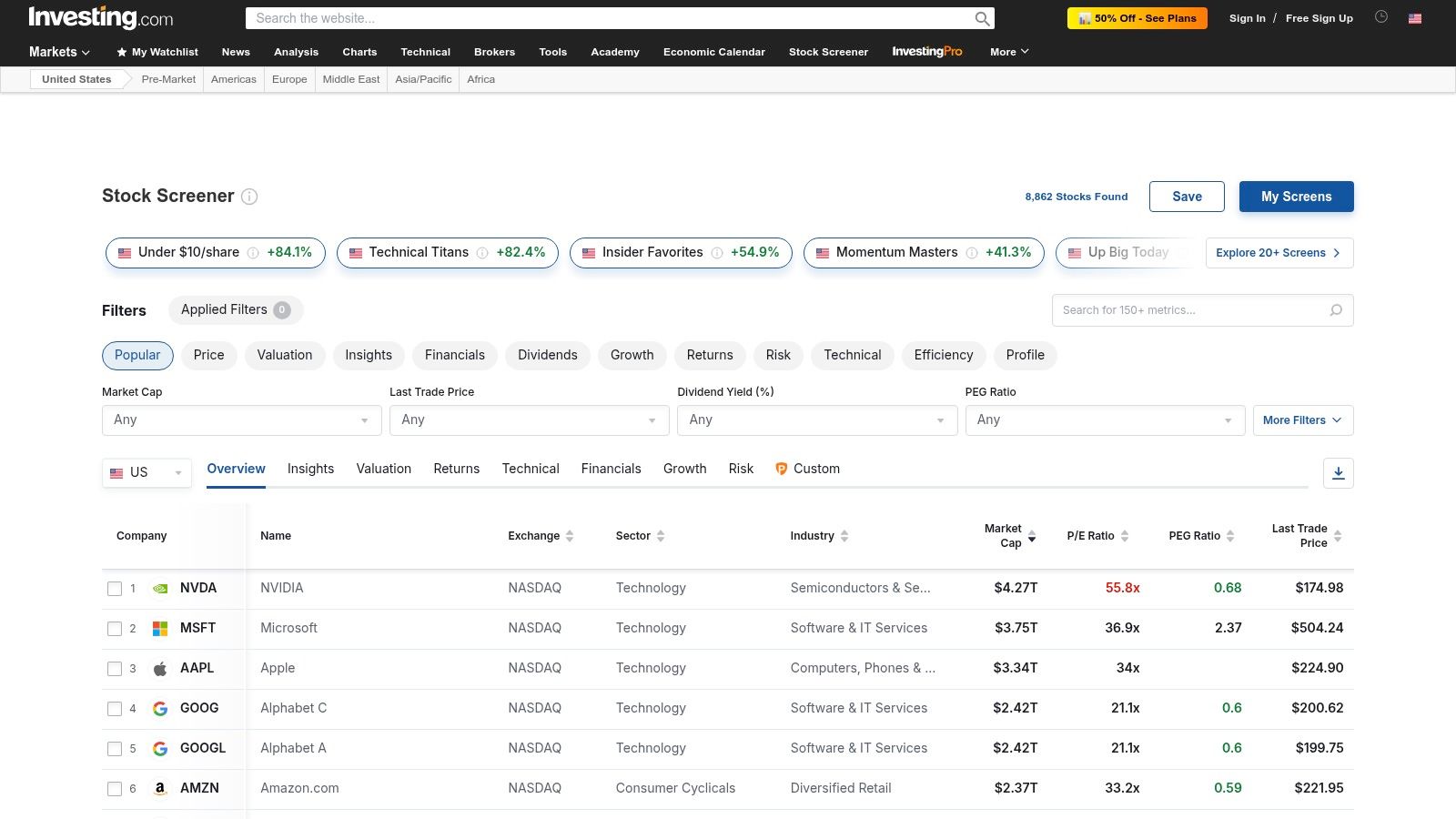Click the Apple logo icon
Viewport: 1456px width, 819px height.
pos(160,669)
